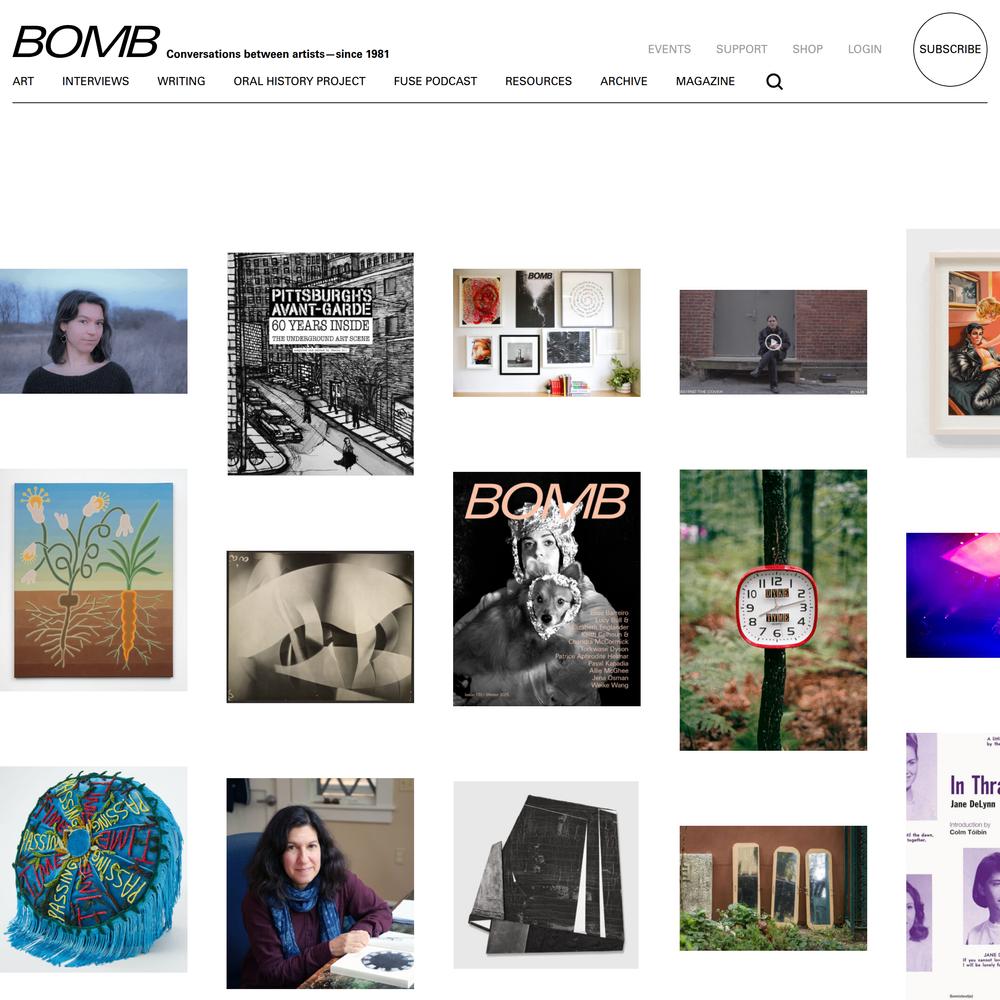Open the Art menu item
The height and width of the screenshot is (1000, 1000).
coord(23,81)
